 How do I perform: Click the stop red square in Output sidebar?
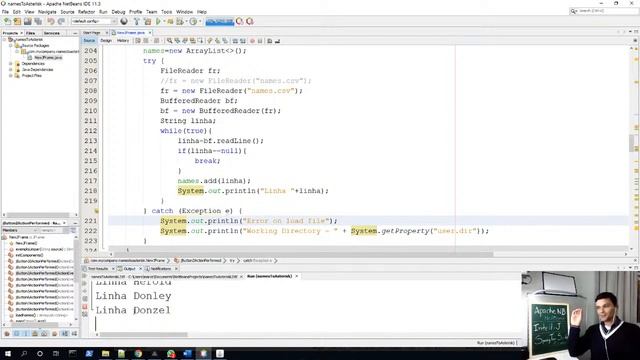tap(85, 307)
